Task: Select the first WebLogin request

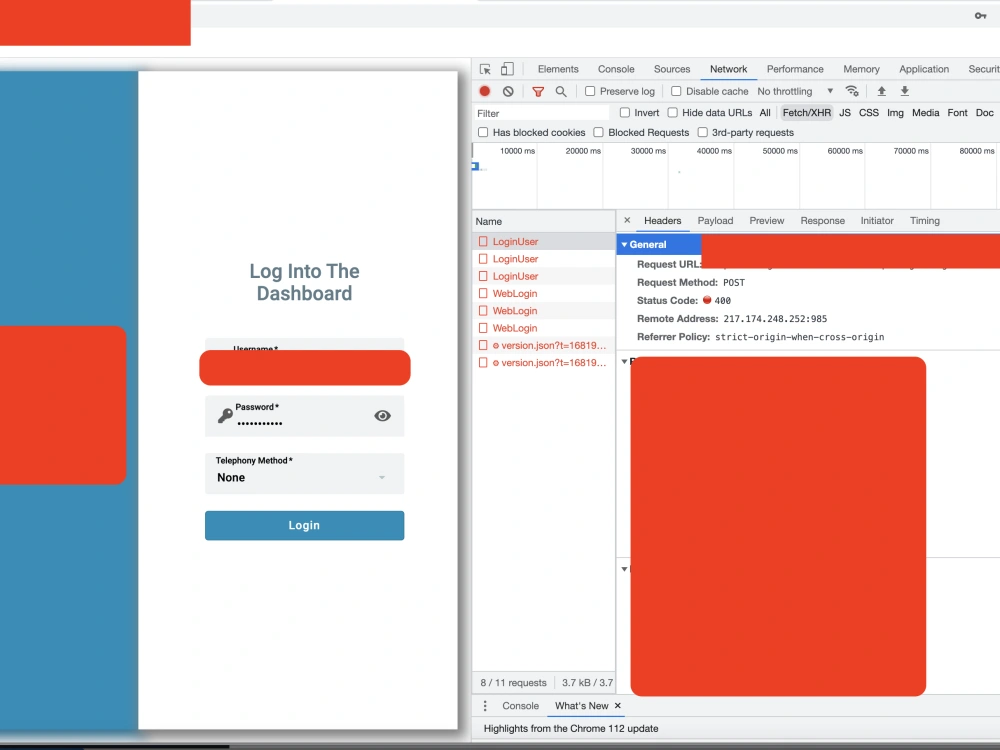Action: coord(543,293)
